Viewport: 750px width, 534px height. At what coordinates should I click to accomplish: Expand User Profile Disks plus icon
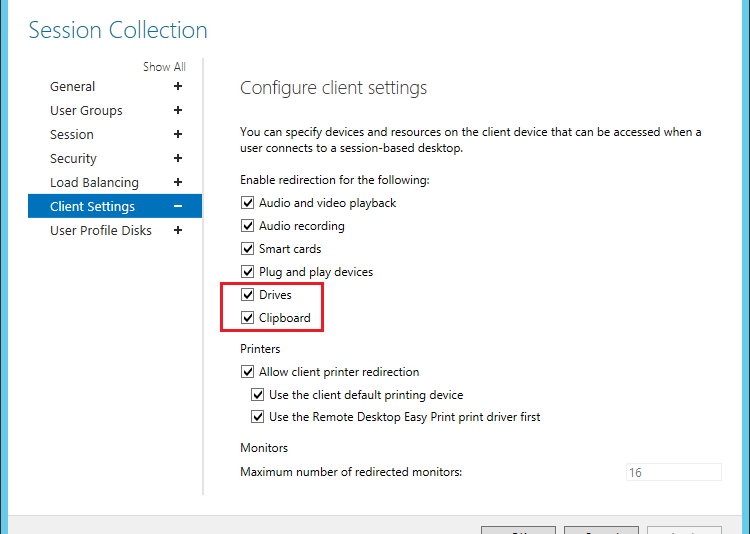pos(178,231)
